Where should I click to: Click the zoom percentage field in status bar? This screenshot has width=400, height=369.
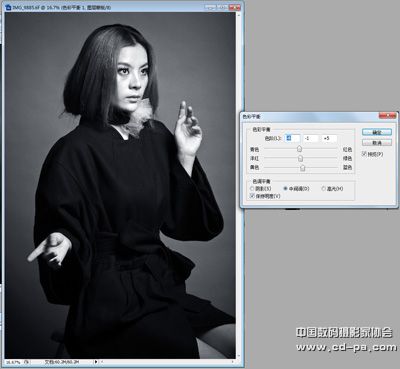(x=13, y=362)
